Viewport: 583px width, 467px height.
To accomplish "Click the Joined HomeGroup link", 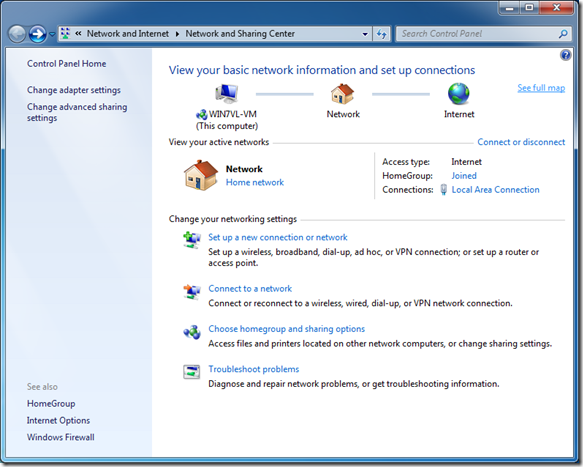I will pyautogui.click(x=464, y=175).
